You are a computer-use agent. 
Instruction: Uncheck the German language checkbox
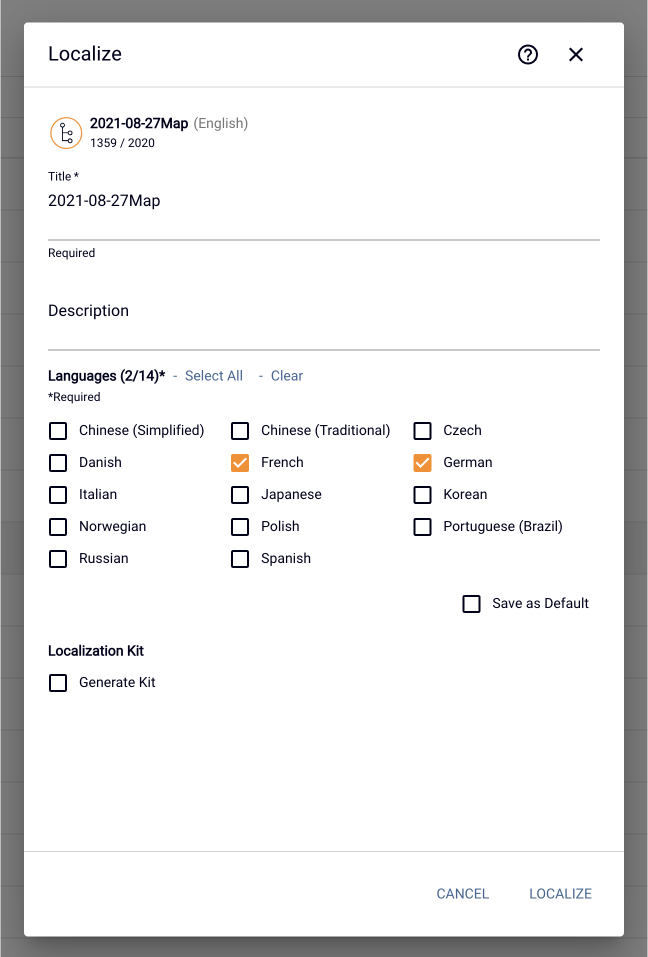pyautogui.click(x=422, y=463)
